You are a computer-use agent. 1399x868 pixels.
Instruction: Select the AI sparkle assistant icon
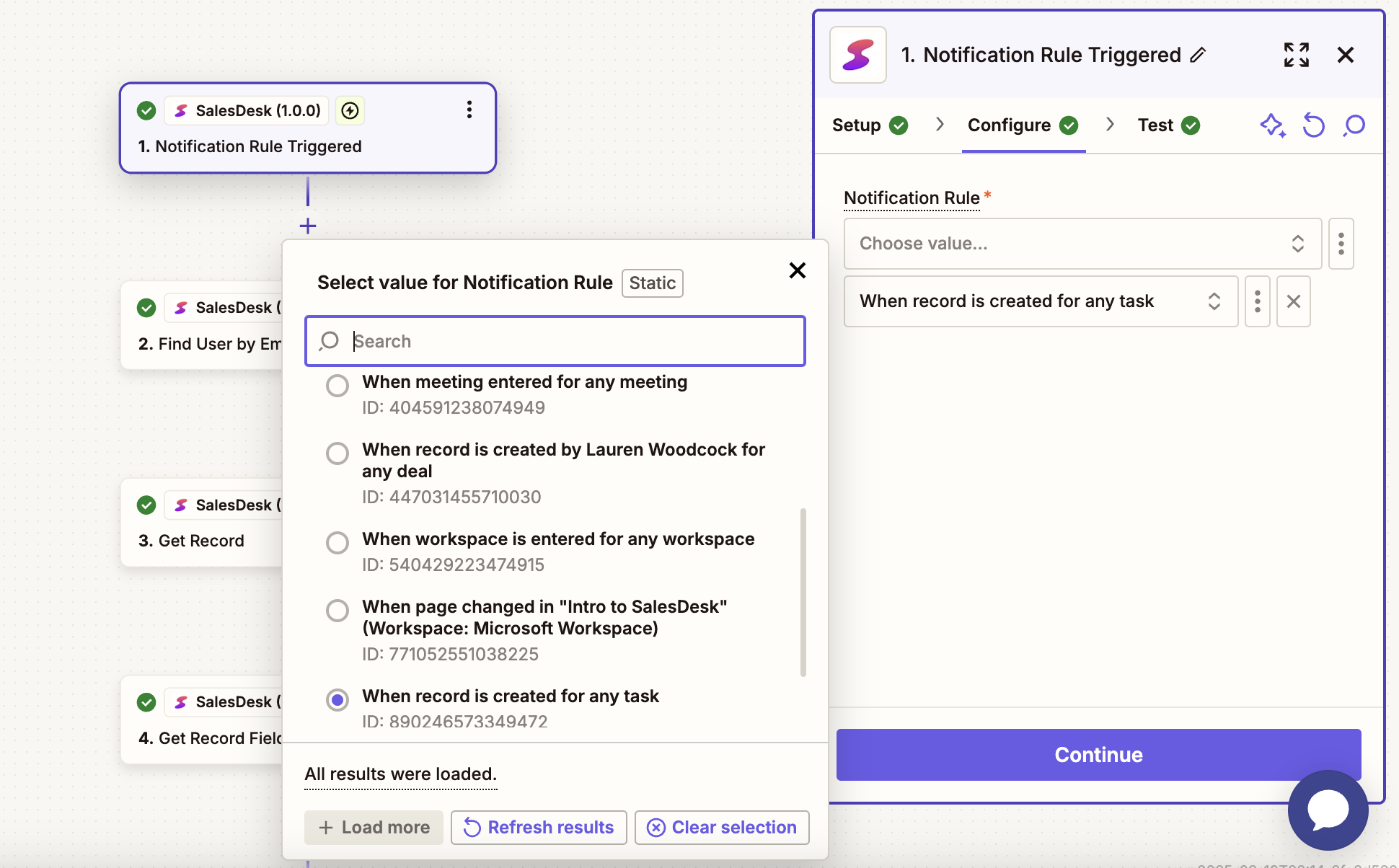click(x=1272, y=125)
